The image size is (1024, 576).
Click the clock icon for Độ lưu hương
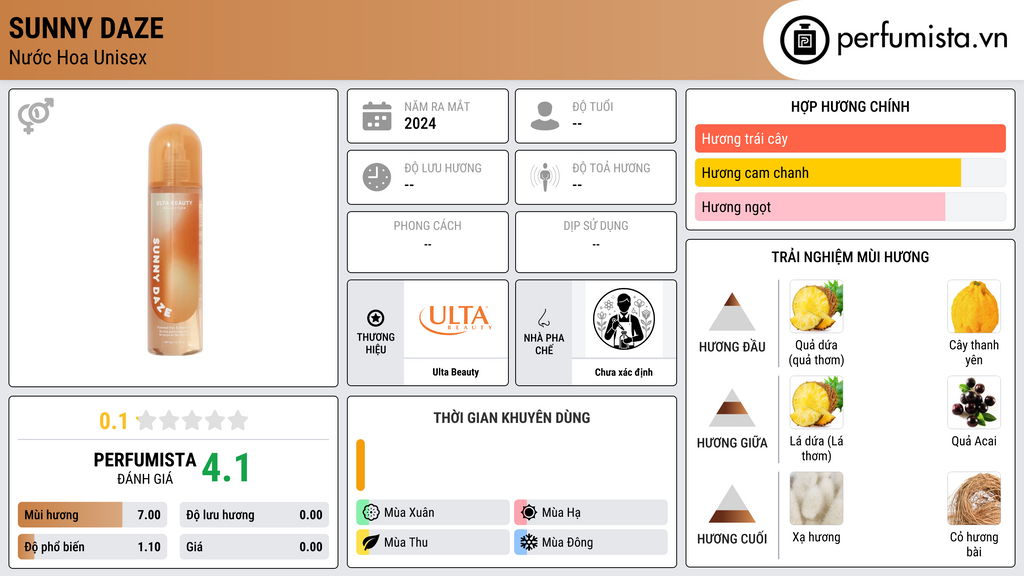[x=377, y=177]
